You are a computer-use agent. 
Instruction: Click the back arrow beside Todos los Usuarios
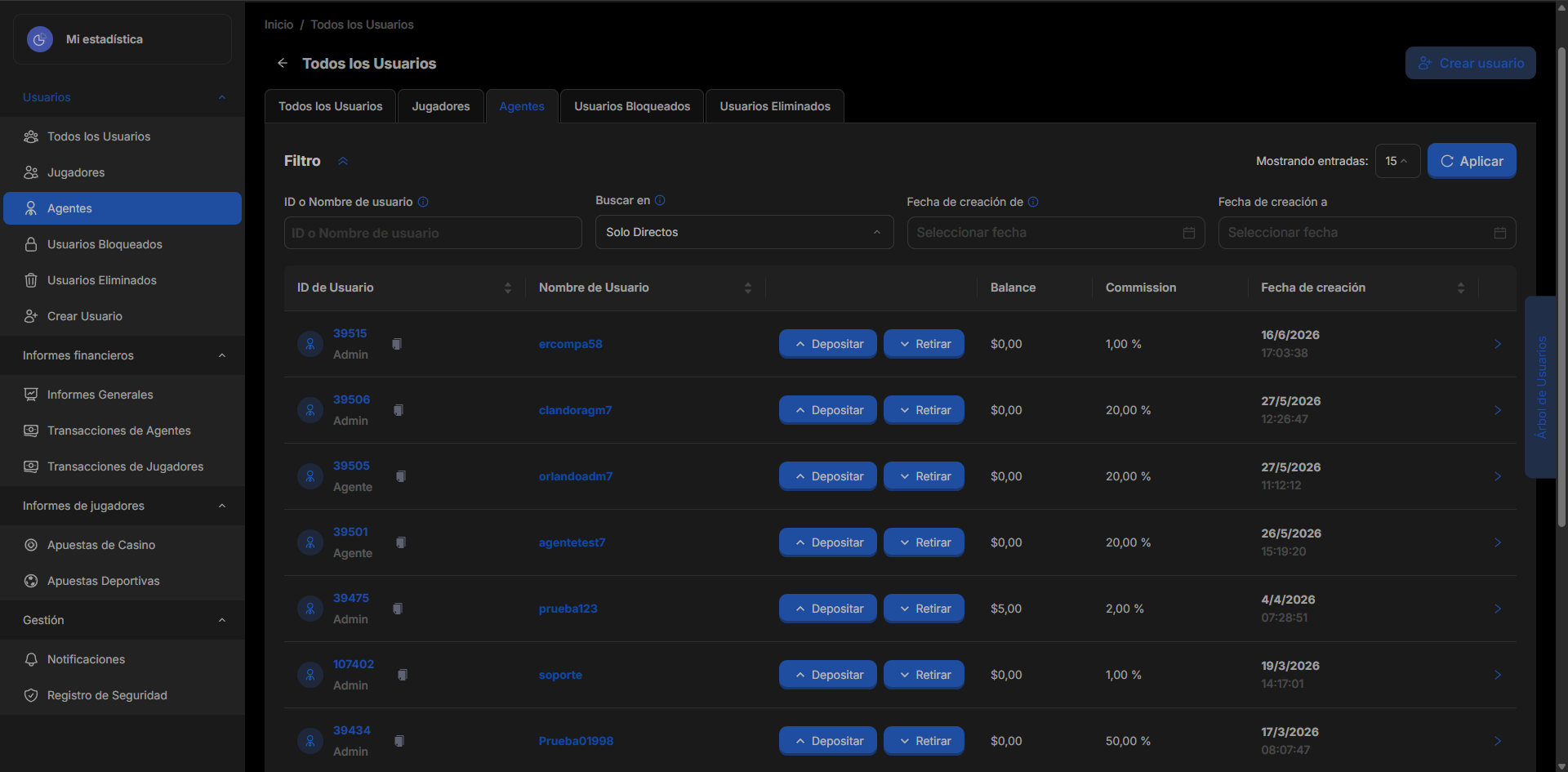point(283,63)
